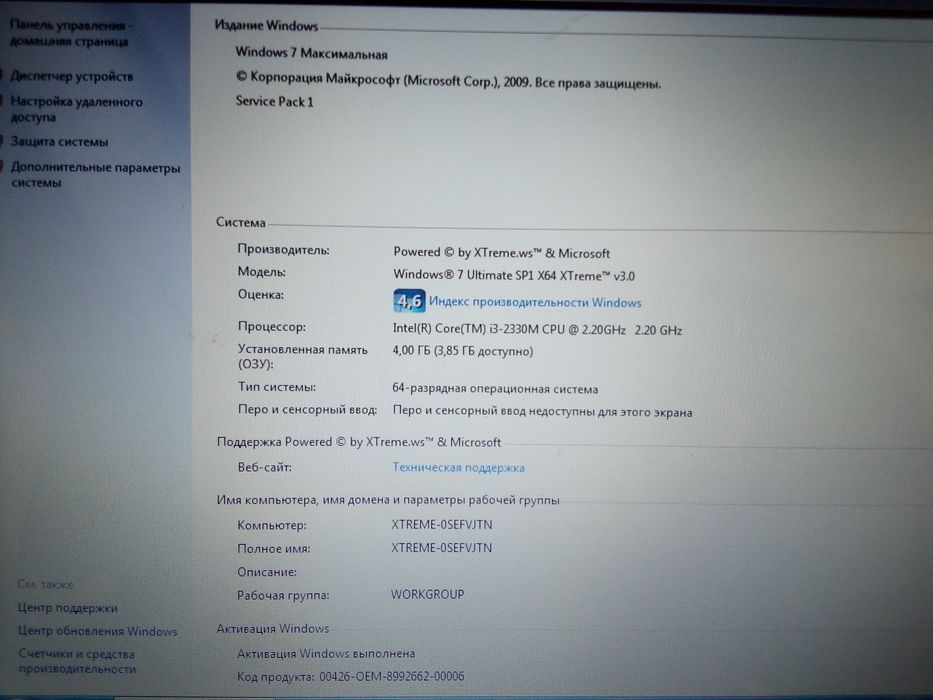Open Счетчики и средства производительности
933x700 pixels.
coord(77,661)
